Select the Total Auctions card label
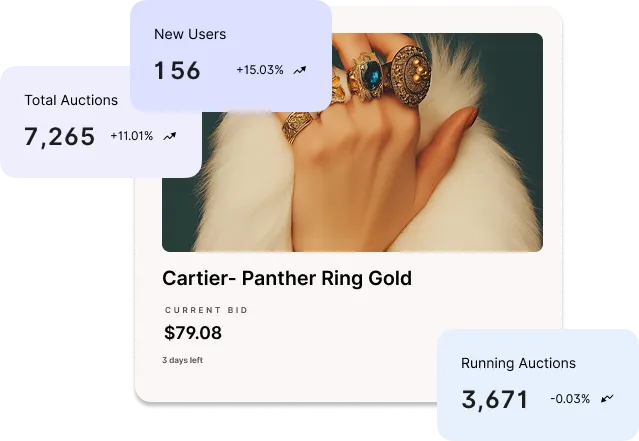639x441 pixels. tap(71, 100)
